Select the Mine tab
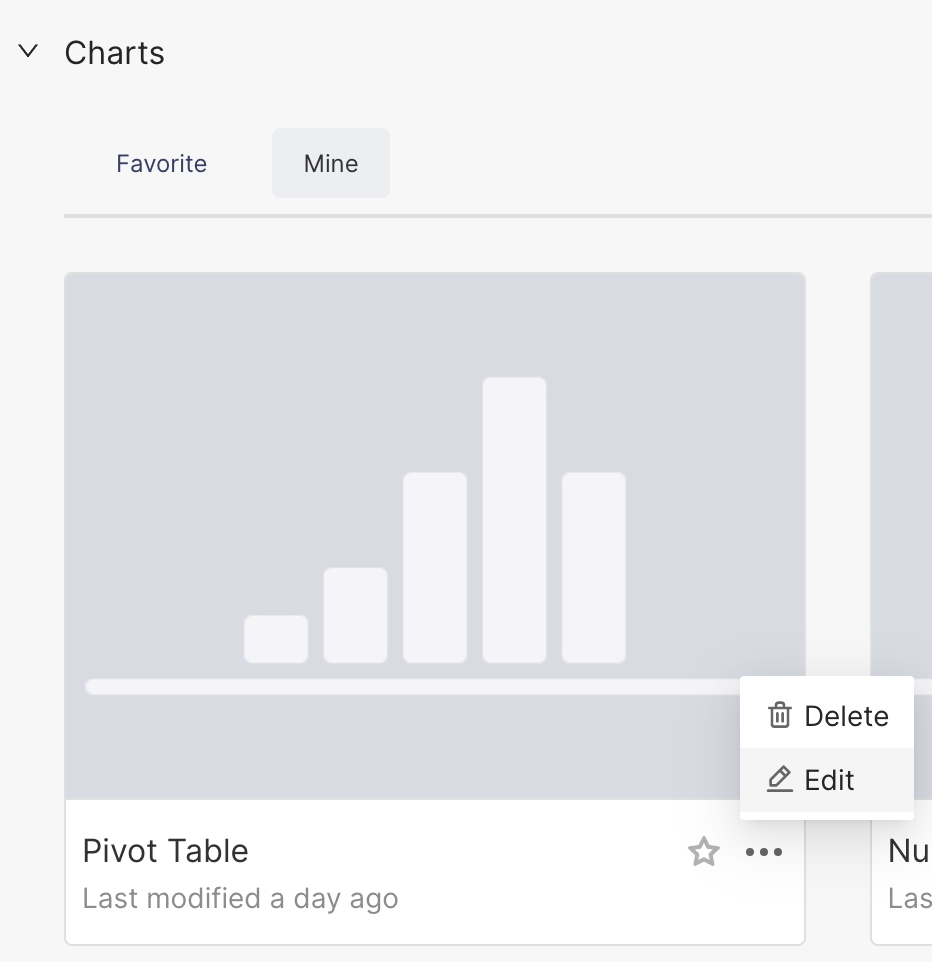Viewport: 932px width, 962px height. (x=331, y=163)
